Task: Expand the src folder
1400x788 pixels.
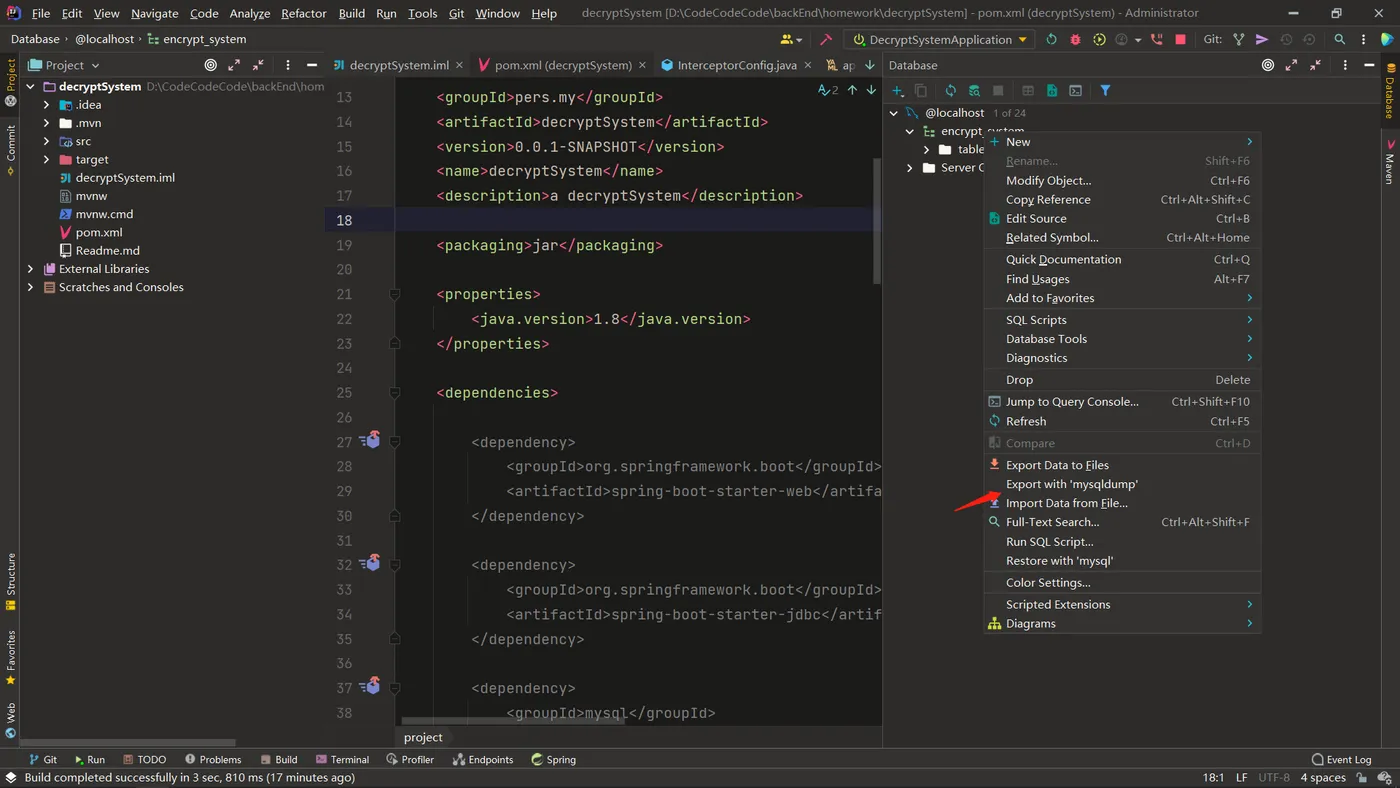Action: click(x=46, y=141)
